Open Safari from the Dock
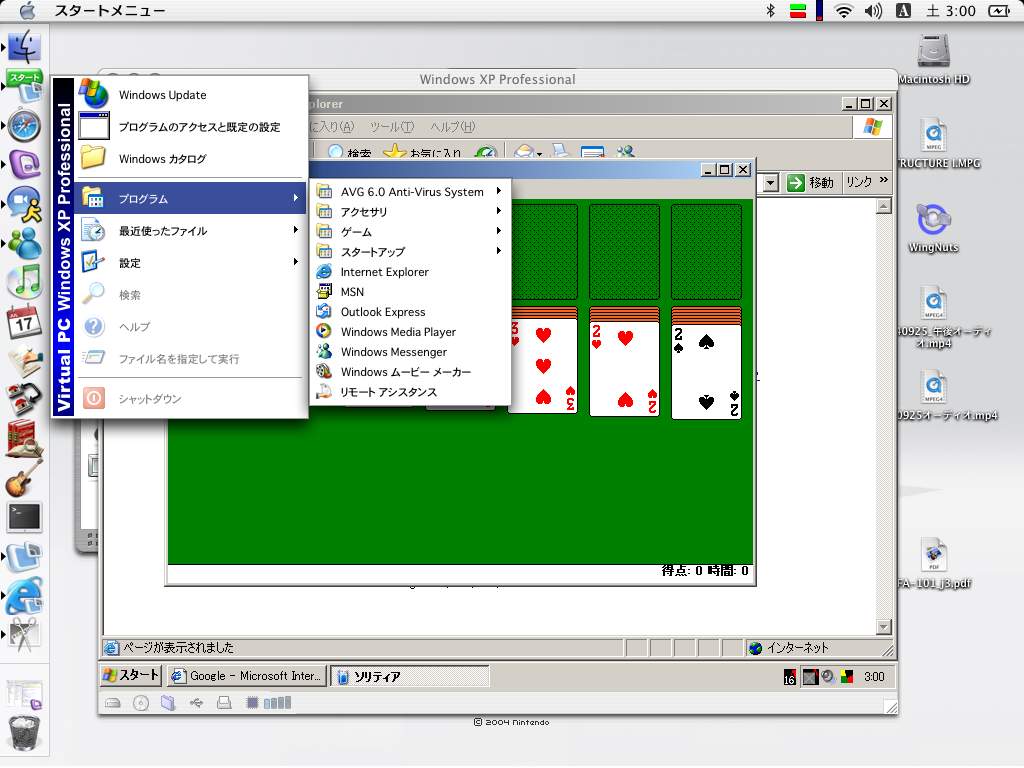The image size is (1024, 768). (x=24, y=126)
